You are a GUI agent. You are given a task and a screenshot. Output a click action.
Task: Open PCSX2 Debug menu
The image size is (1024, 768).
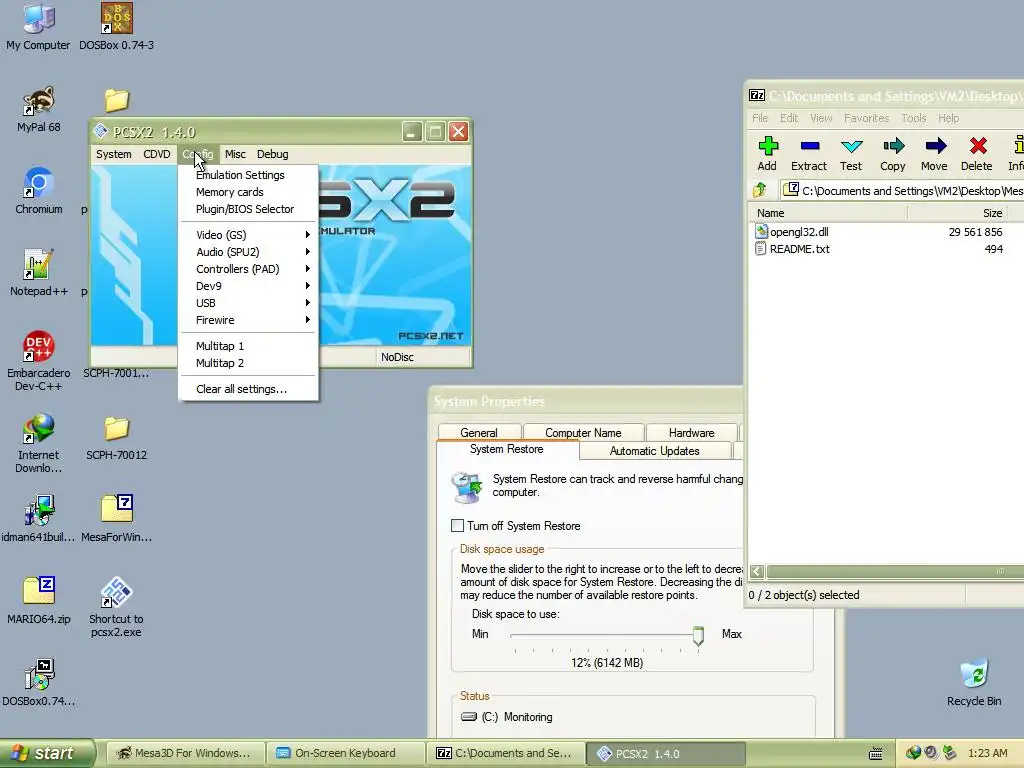[272, 154]
